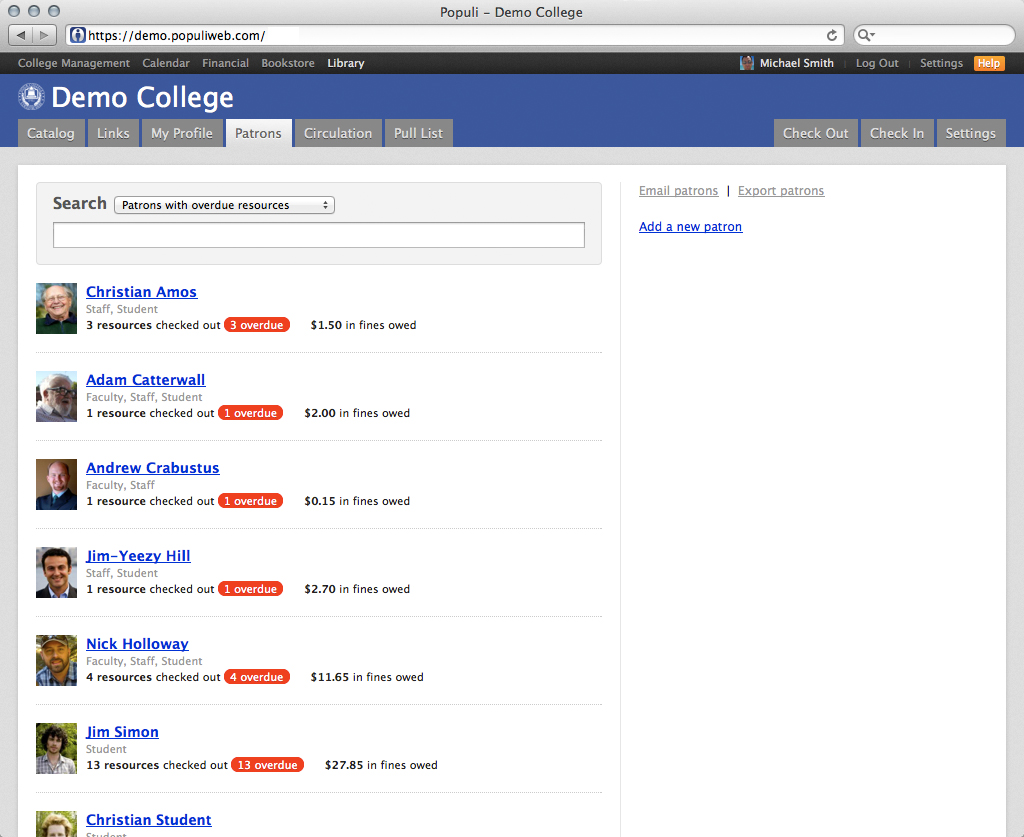Click the '13 overdue' badge for Jim Simon
1024x837 pixels.
pos(267,765)
